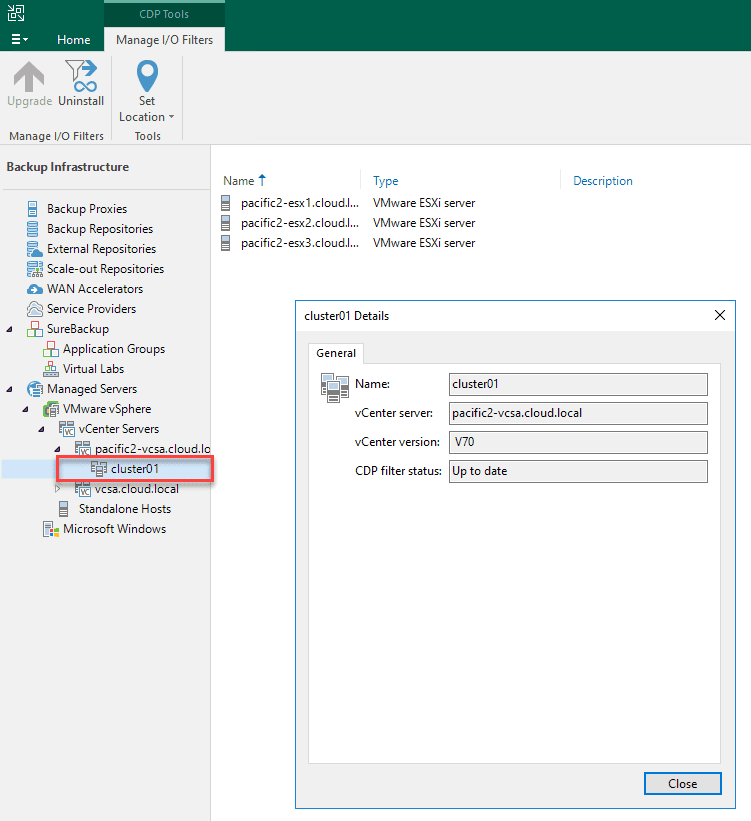The height and width of the screenshot is (821, 751).
Task: Click the Name field showing cluster01
Action: (578, 384)
